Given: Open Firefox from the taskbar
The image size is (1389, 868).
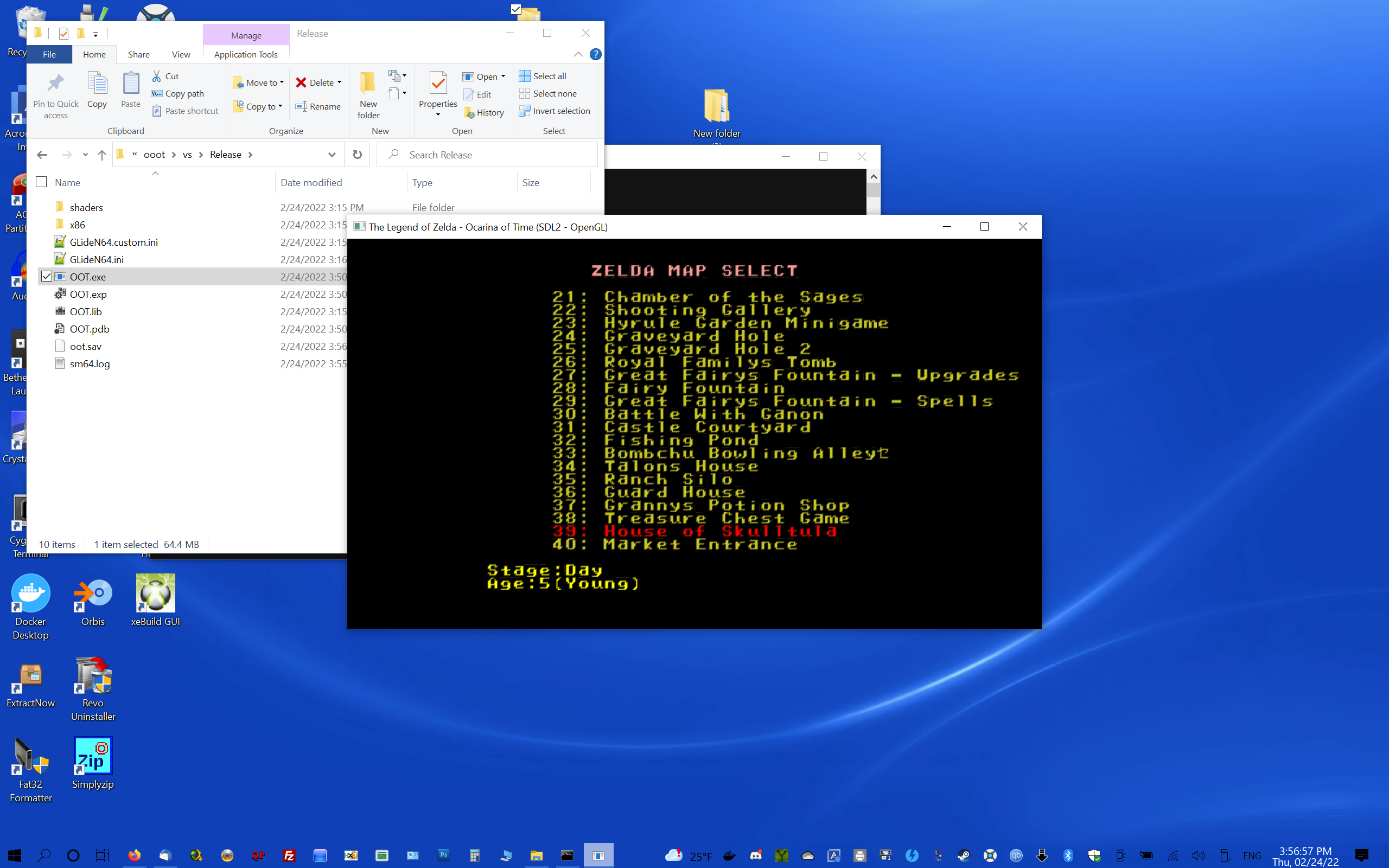Looking at the screenshot, I should click(x=135, y=856).
